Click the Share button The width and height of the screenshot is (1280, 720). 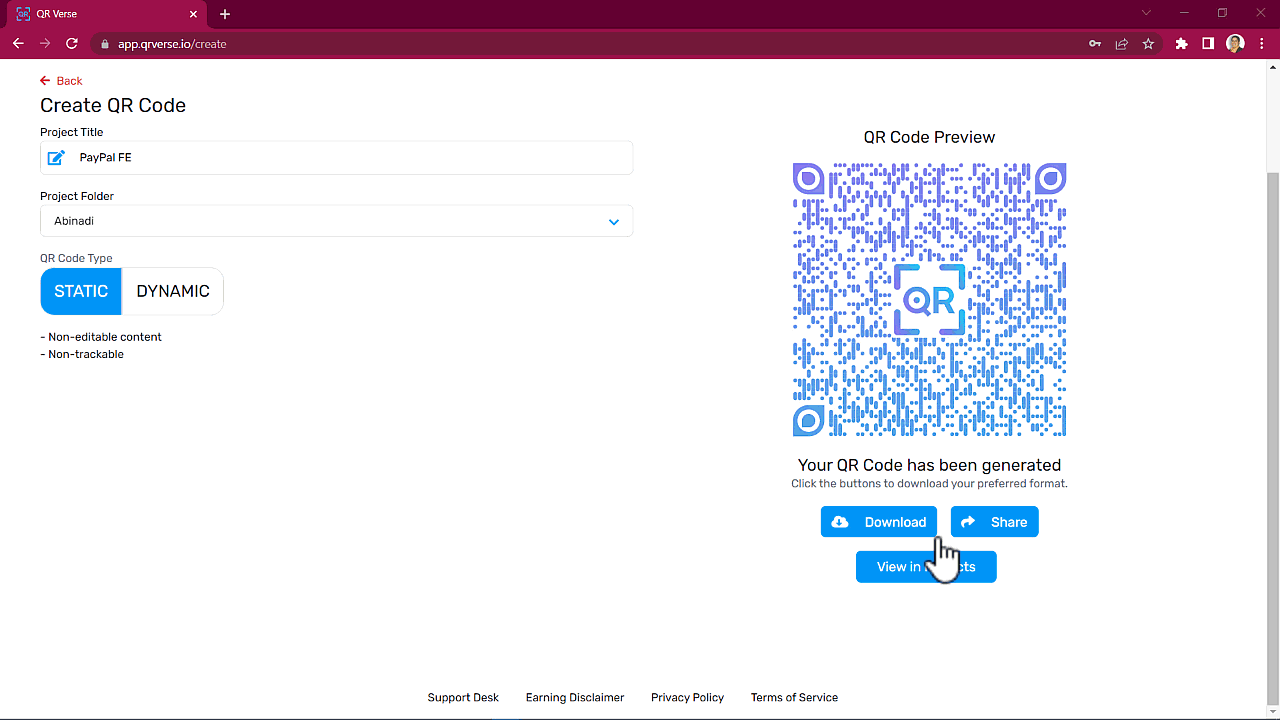click(x=994, y=522)
